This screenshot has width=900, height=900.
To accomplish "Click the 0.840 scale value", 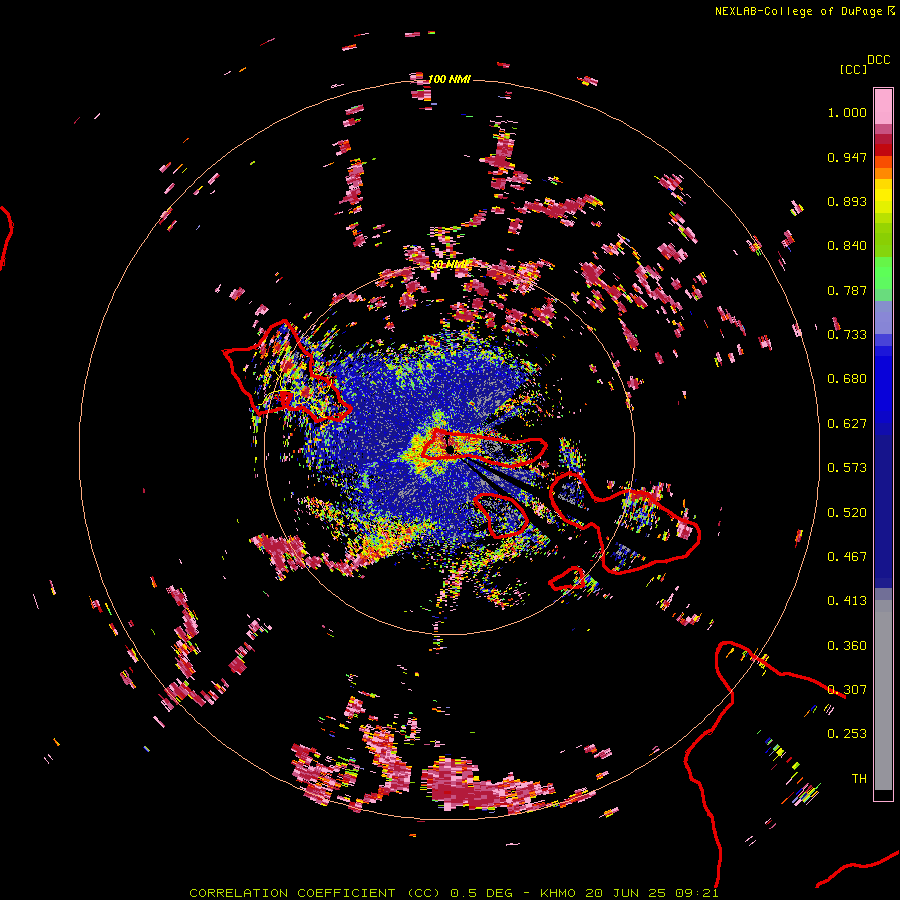I will [x=847, y=246].
